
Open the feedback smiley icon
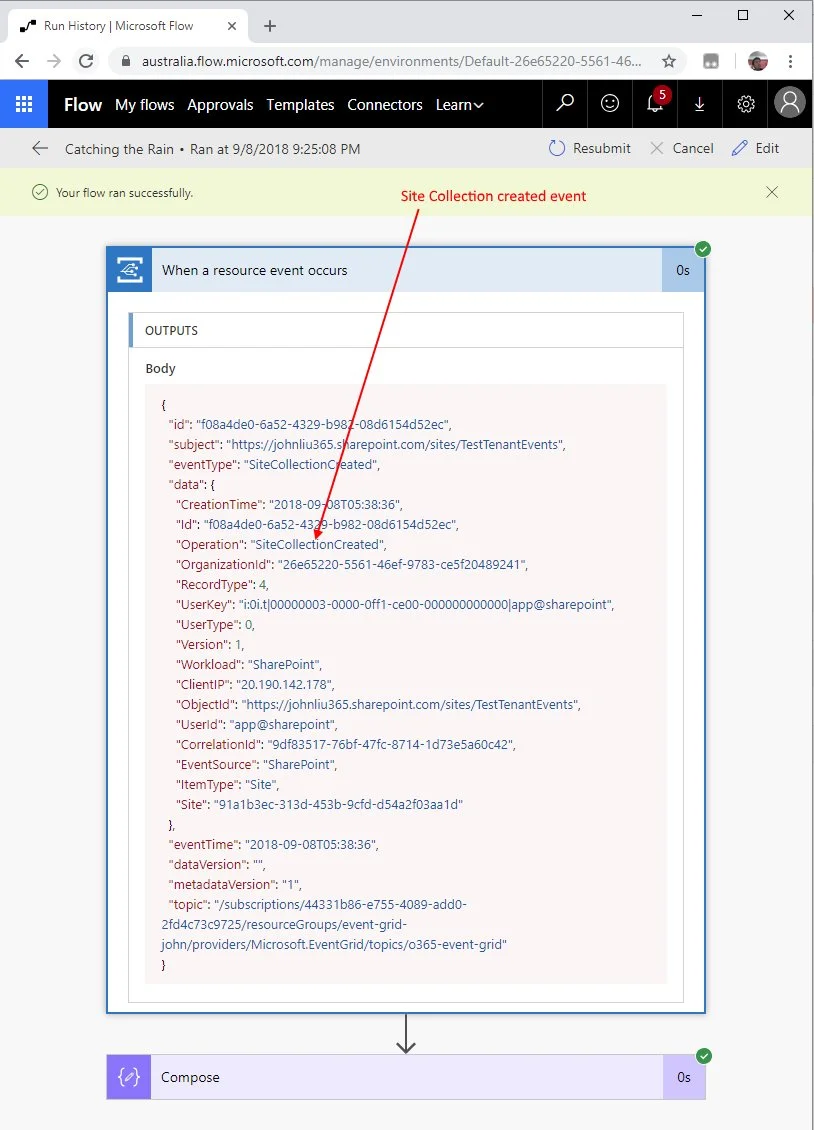click(x=609, y=104)
